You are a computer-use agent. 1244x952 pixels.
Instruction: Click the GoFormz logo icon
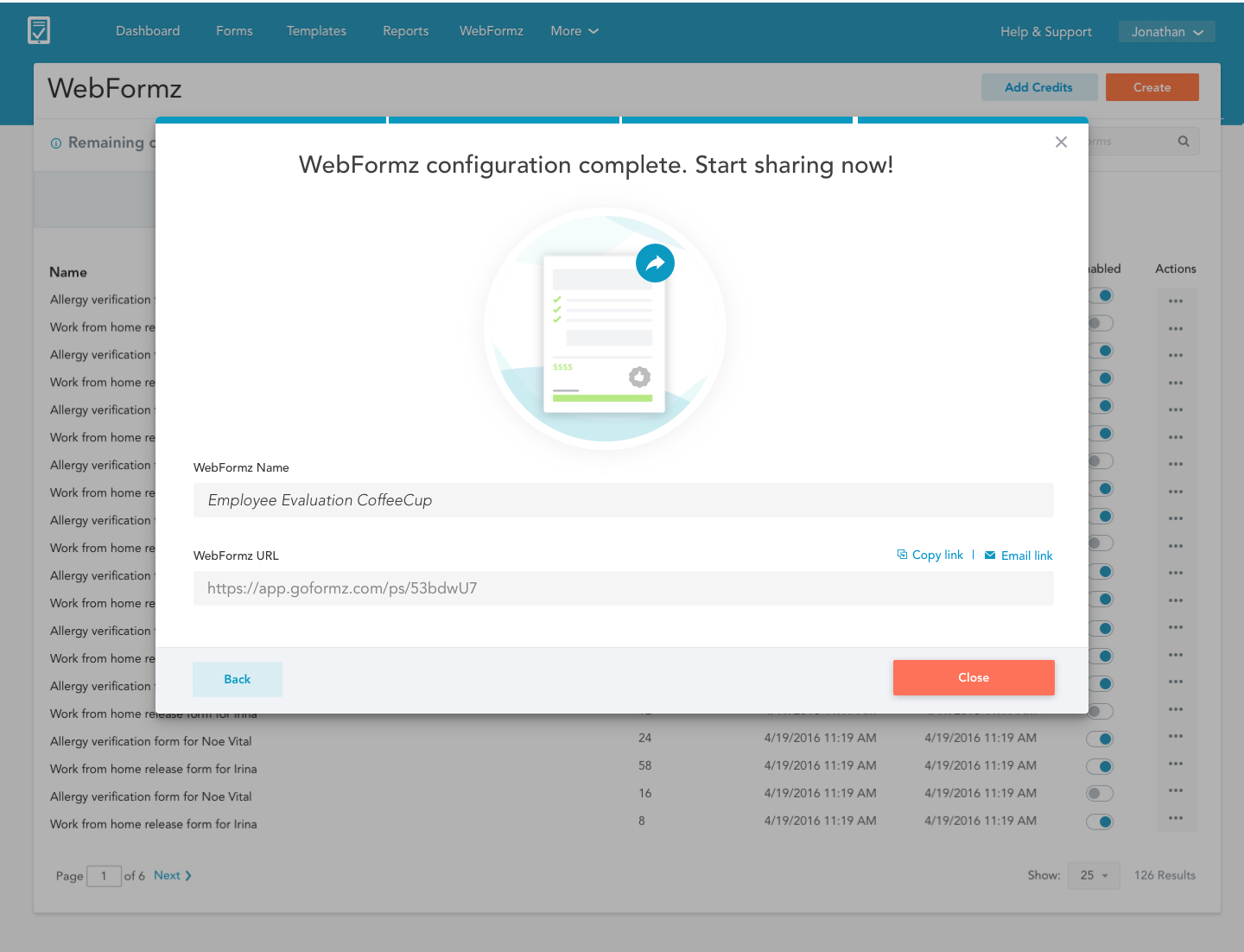tap(39, 30)
